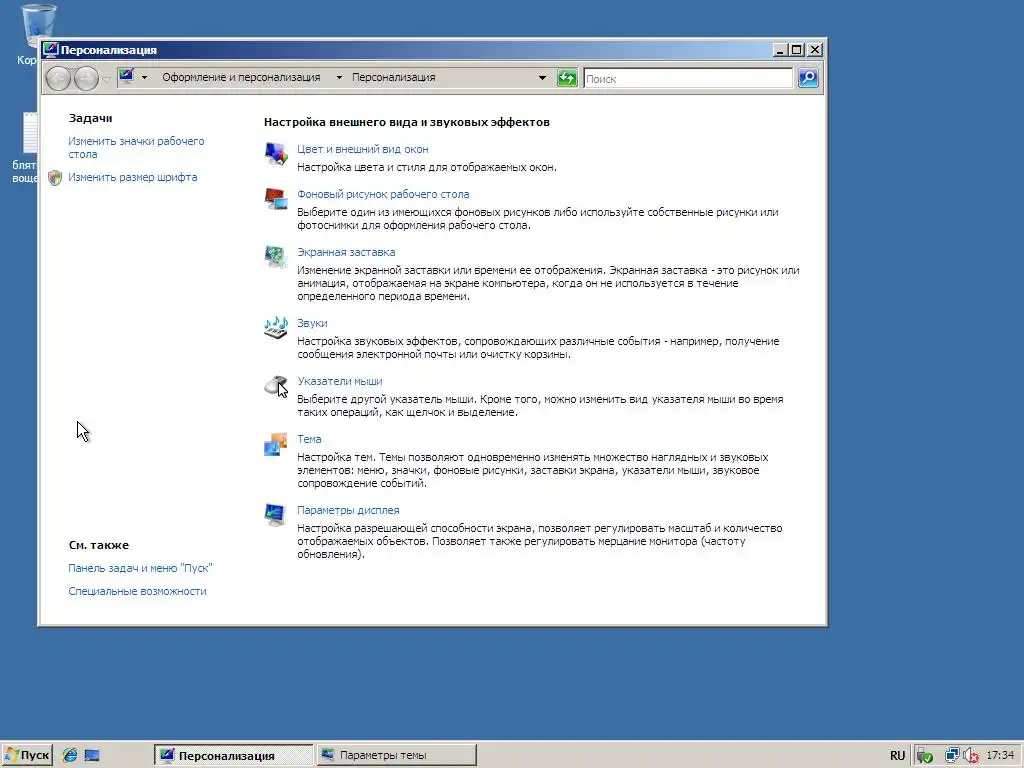The width and height of the screenshot is (1024, 768).
Task: Open Параметры дисплея link
Action: (x=348, y=510)
